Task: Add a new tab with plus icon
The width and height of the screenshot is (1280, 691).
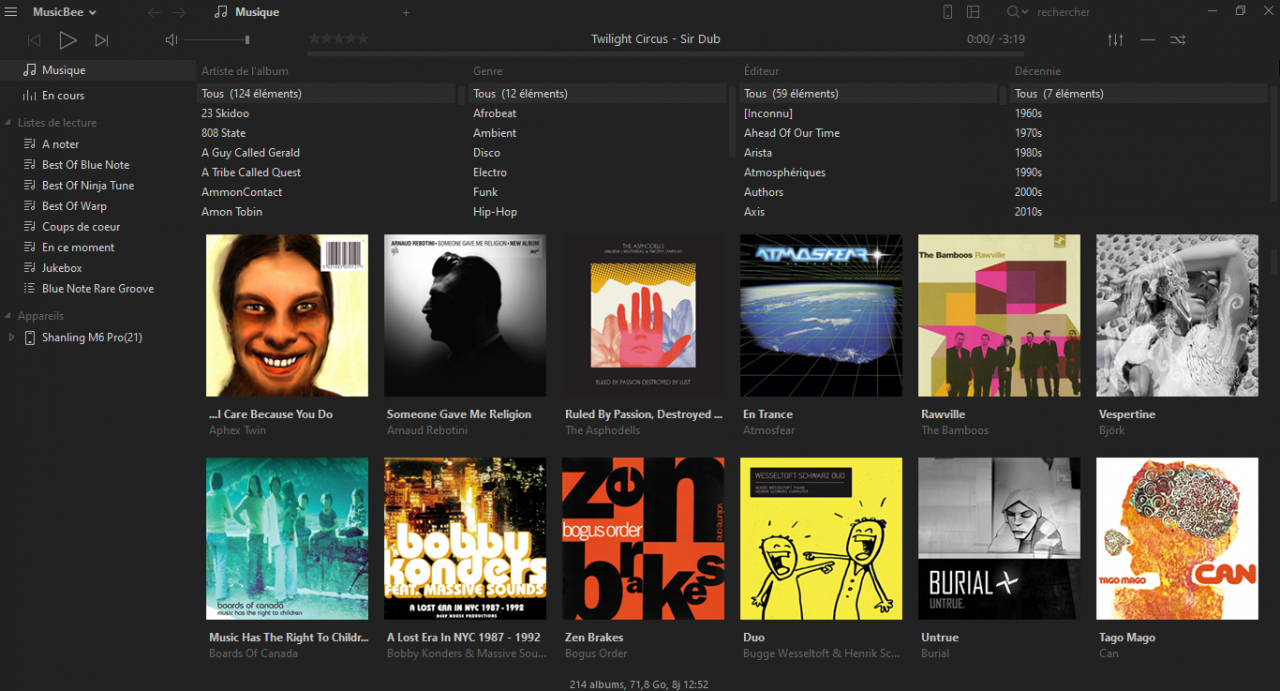Action: [406, 13]
